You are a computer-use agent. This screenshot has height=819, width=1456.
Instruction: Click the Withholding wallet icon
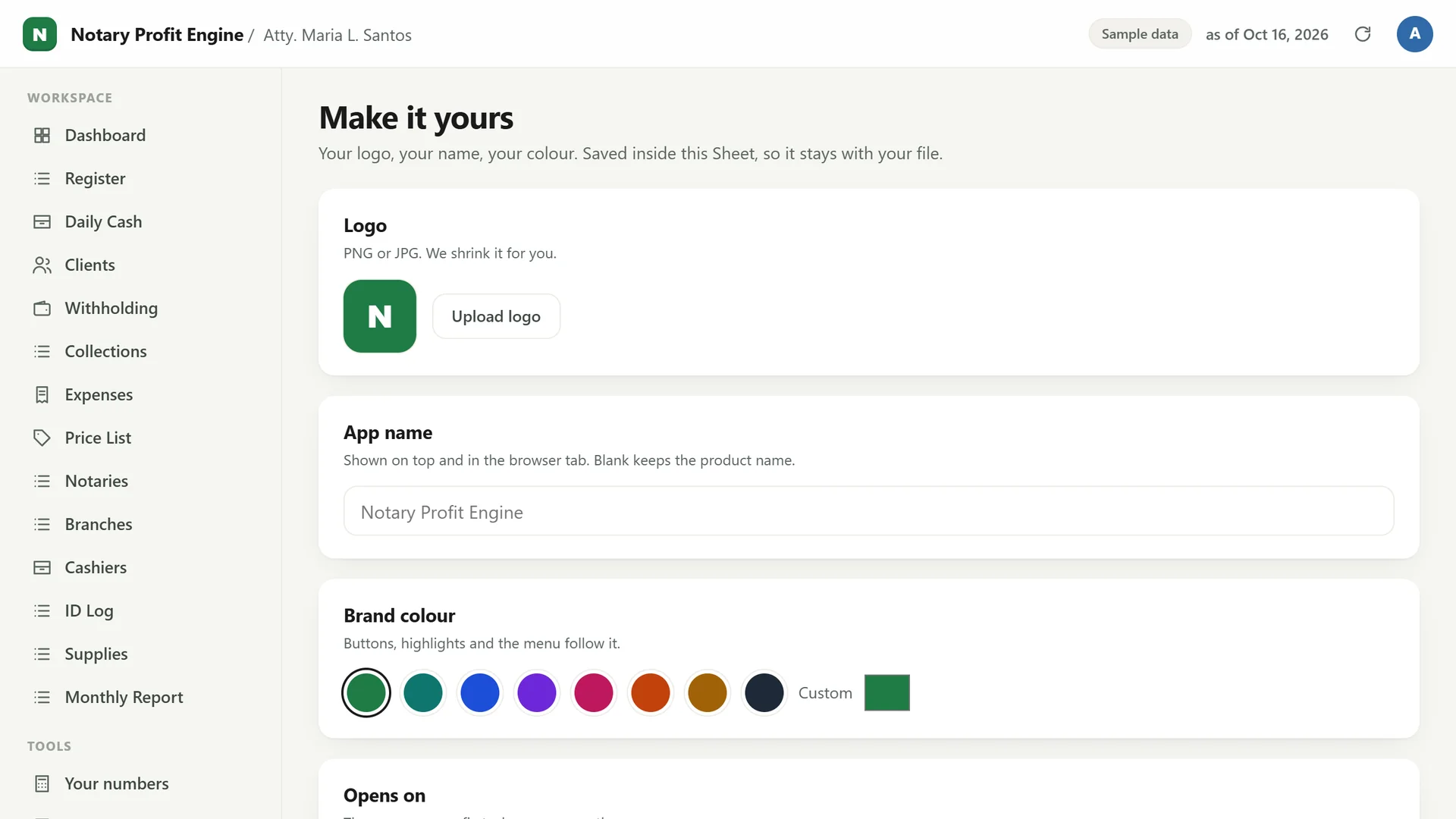(42, 308)
